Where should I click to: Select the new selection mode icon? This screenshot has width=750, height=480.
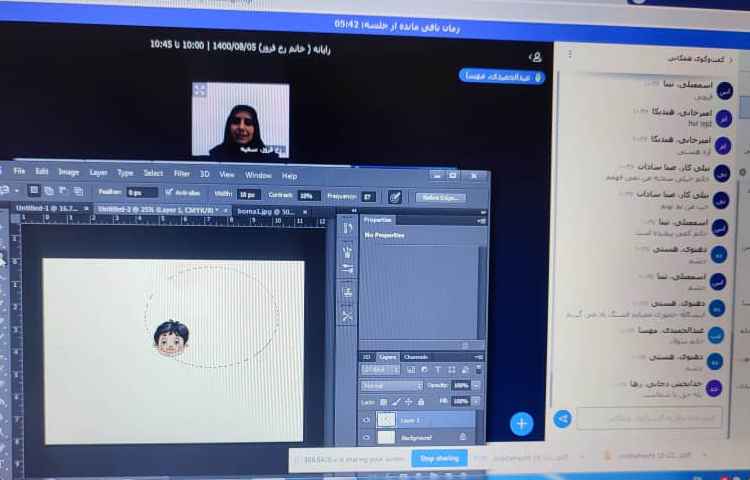tap(33, 190)
